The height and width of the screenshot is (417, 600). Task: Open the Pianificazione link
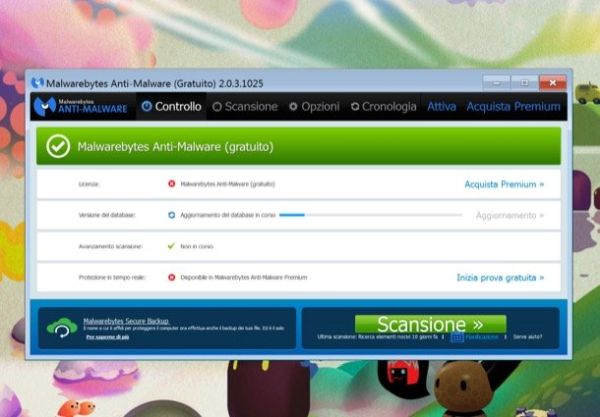[x=482, y=337]
